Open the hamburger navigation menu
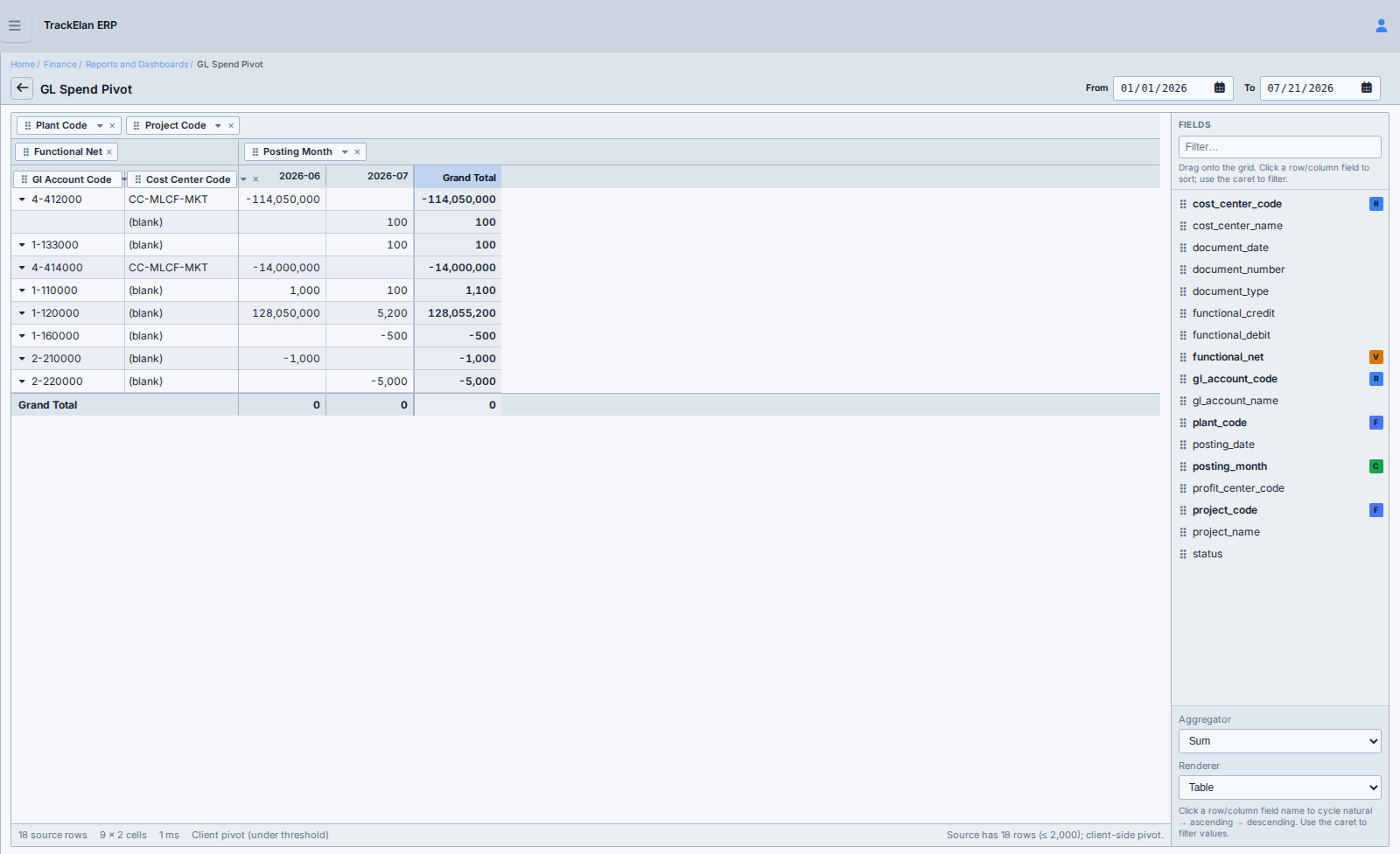 15,25
